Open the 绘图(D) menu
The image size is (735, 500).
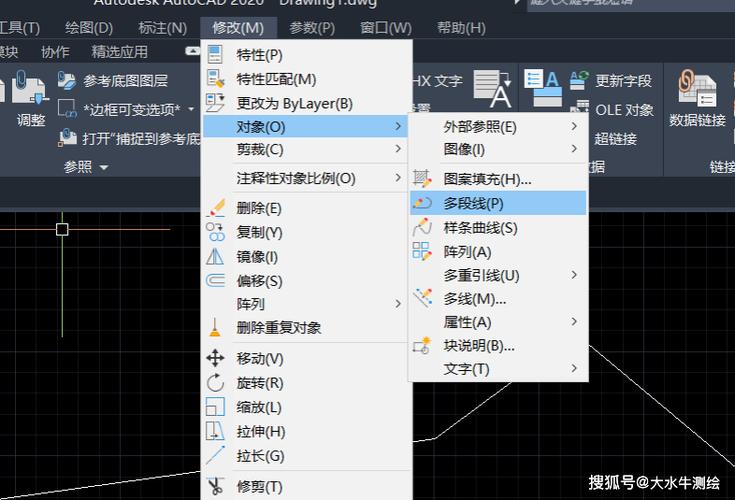[x=89, y=28]
